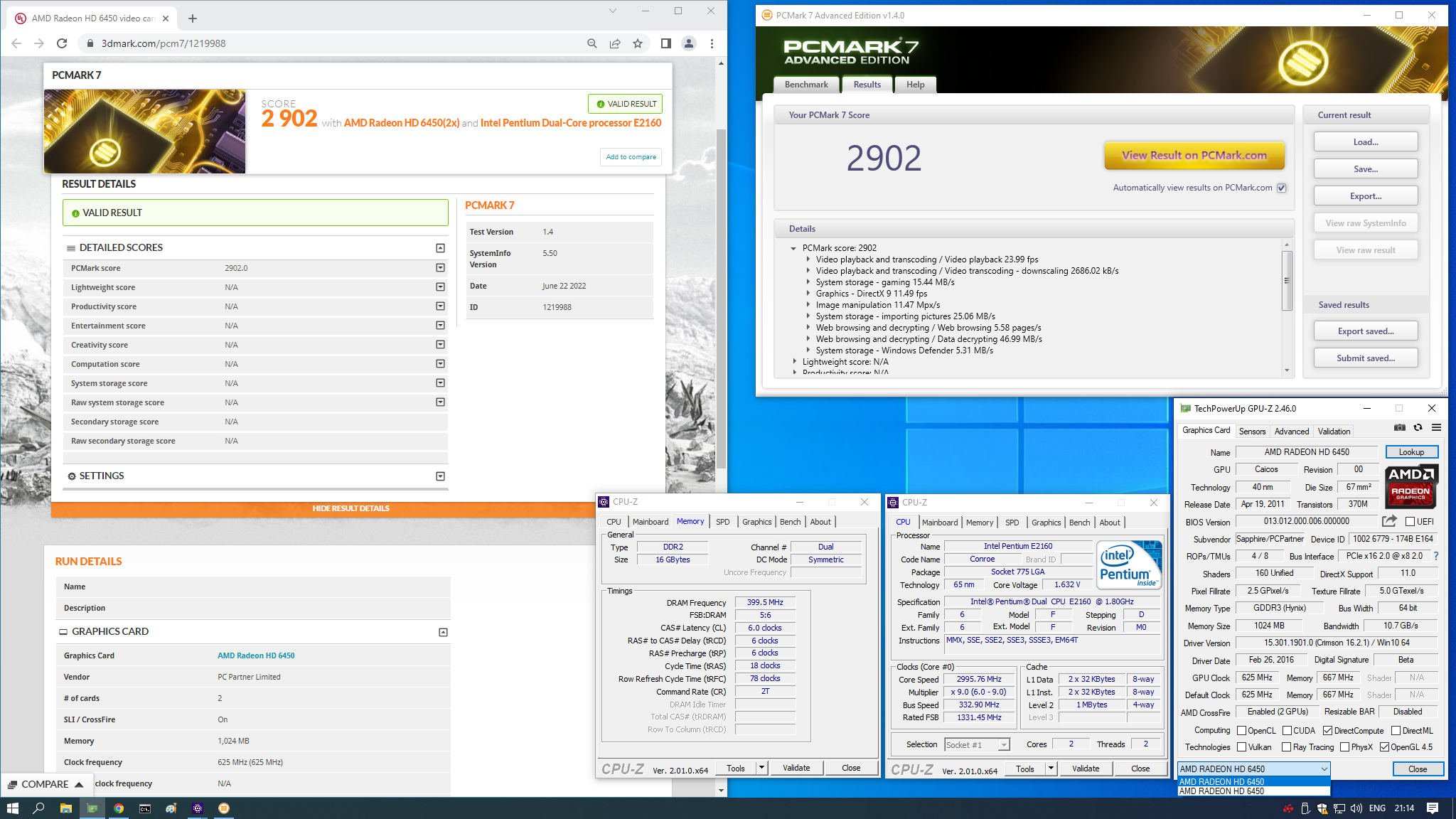Expand the Lightweight score N/A tree node
Viewport: 1456px width, 819px height.
click(x=794, y=362)
